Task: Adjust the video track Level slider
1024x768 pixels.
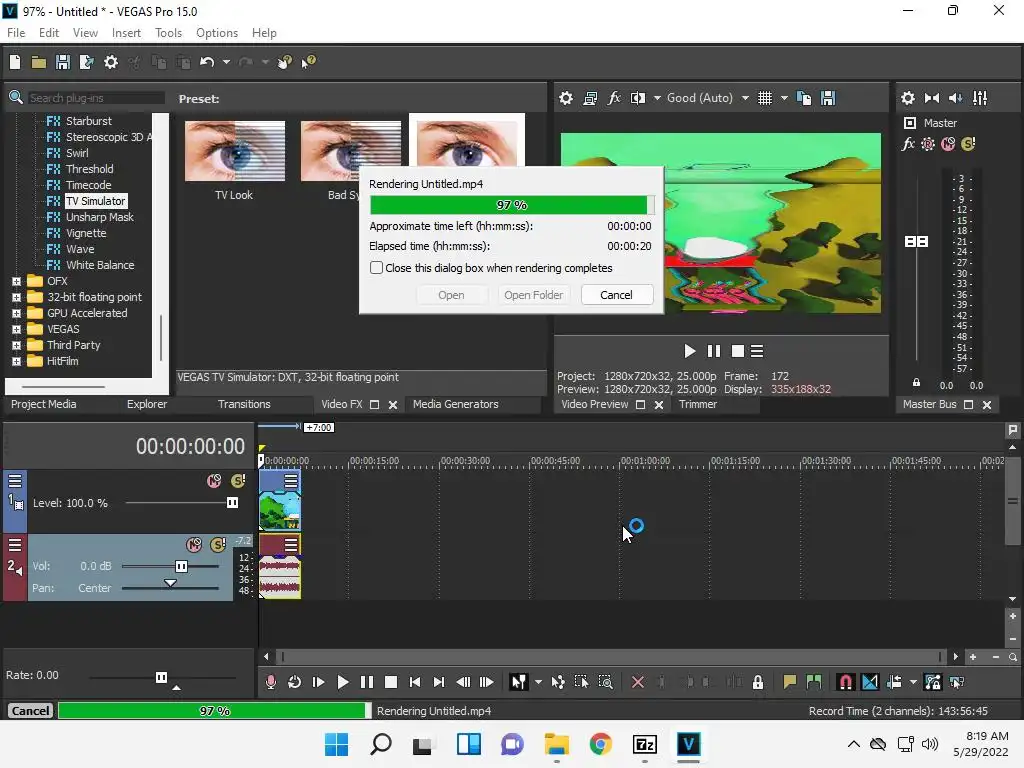Action: [232, 503]
